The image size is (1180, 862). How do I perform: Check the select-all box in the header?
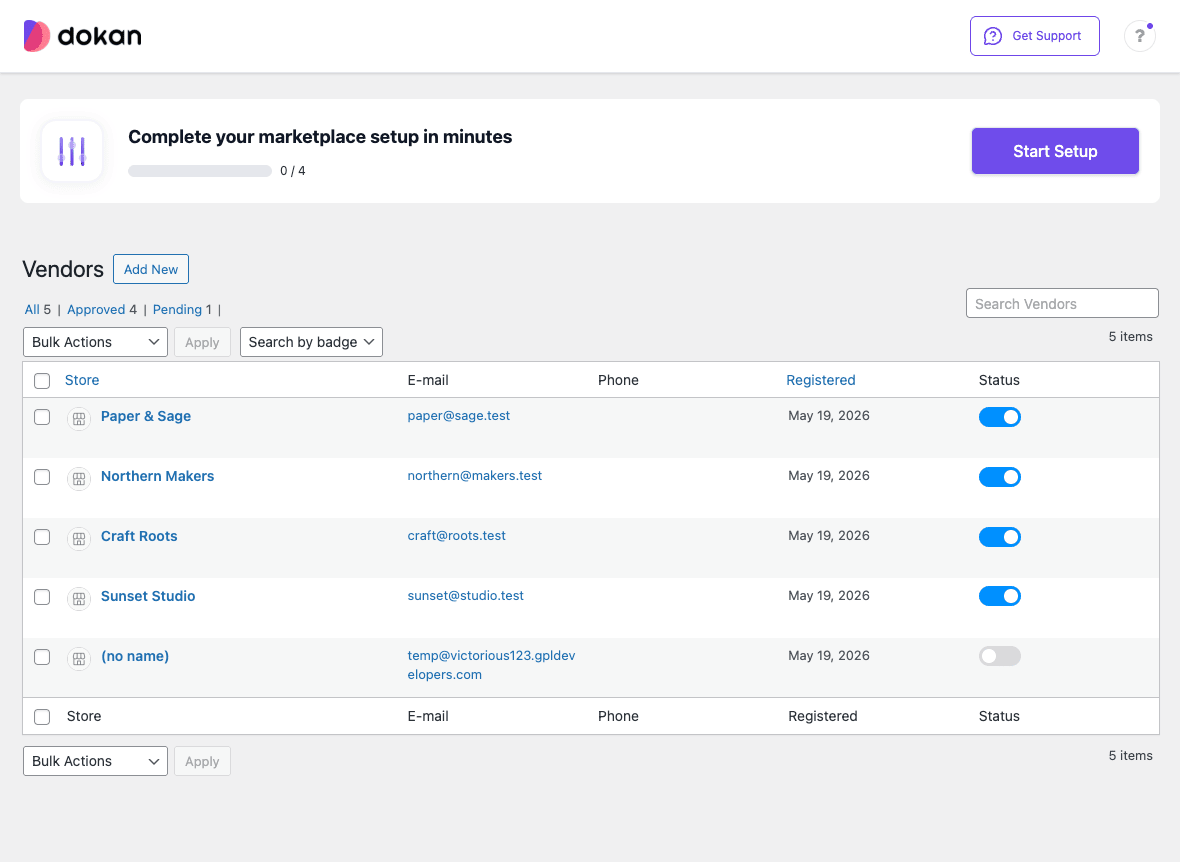[42, 381]
